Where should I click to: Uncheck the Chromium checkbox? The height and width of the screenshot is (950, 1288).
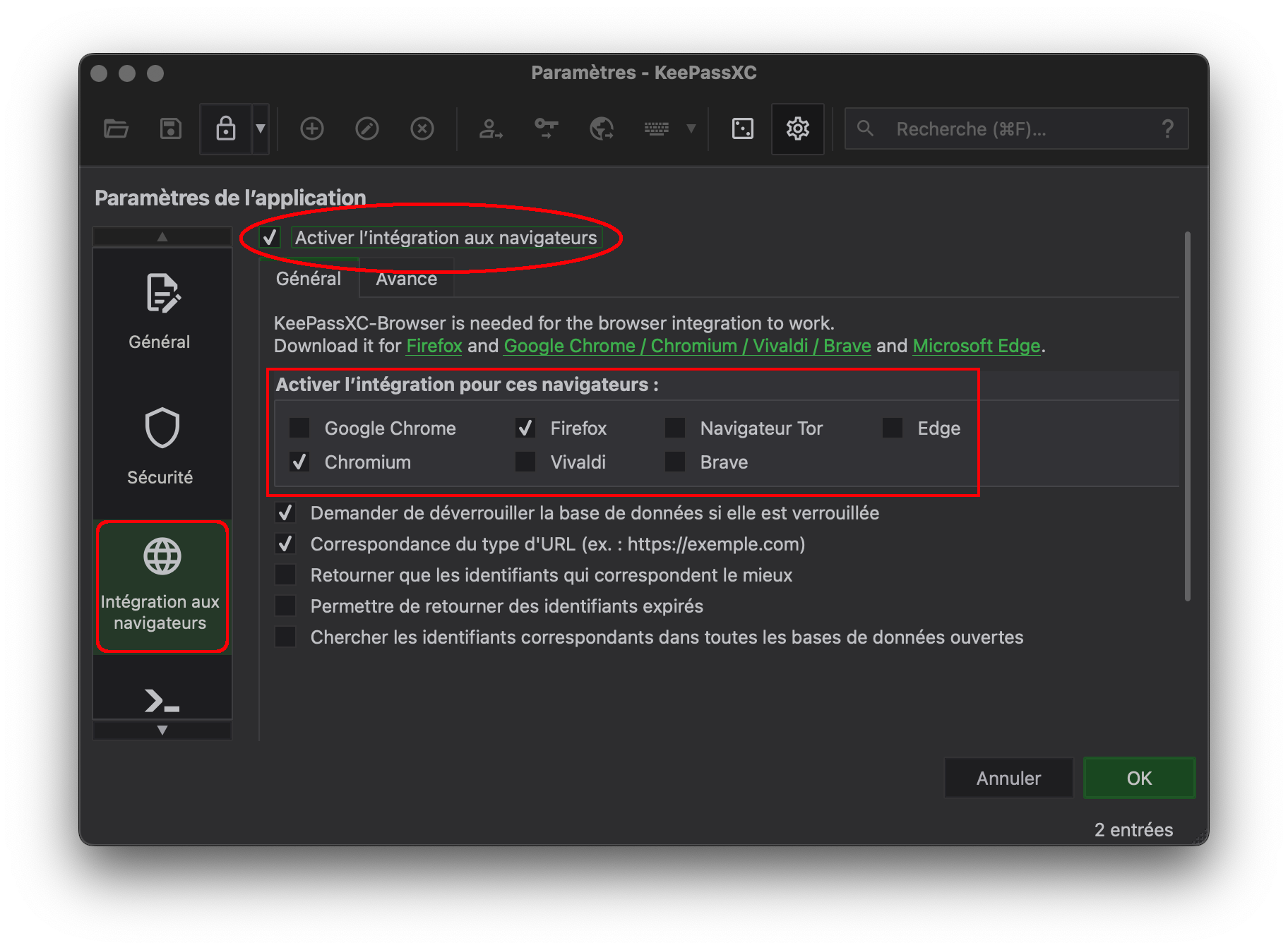(x=299, y=462)
